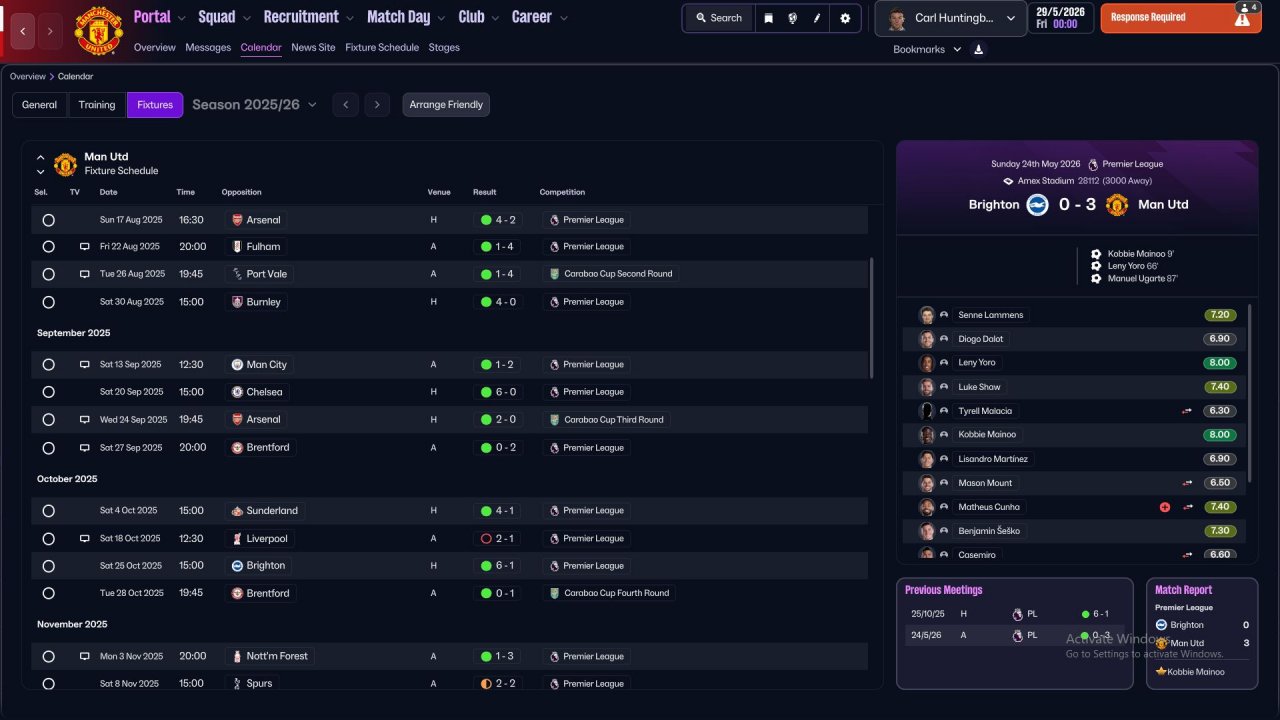Open the Search button
This screenshot has height=720, width=1280.
point(718,18)
